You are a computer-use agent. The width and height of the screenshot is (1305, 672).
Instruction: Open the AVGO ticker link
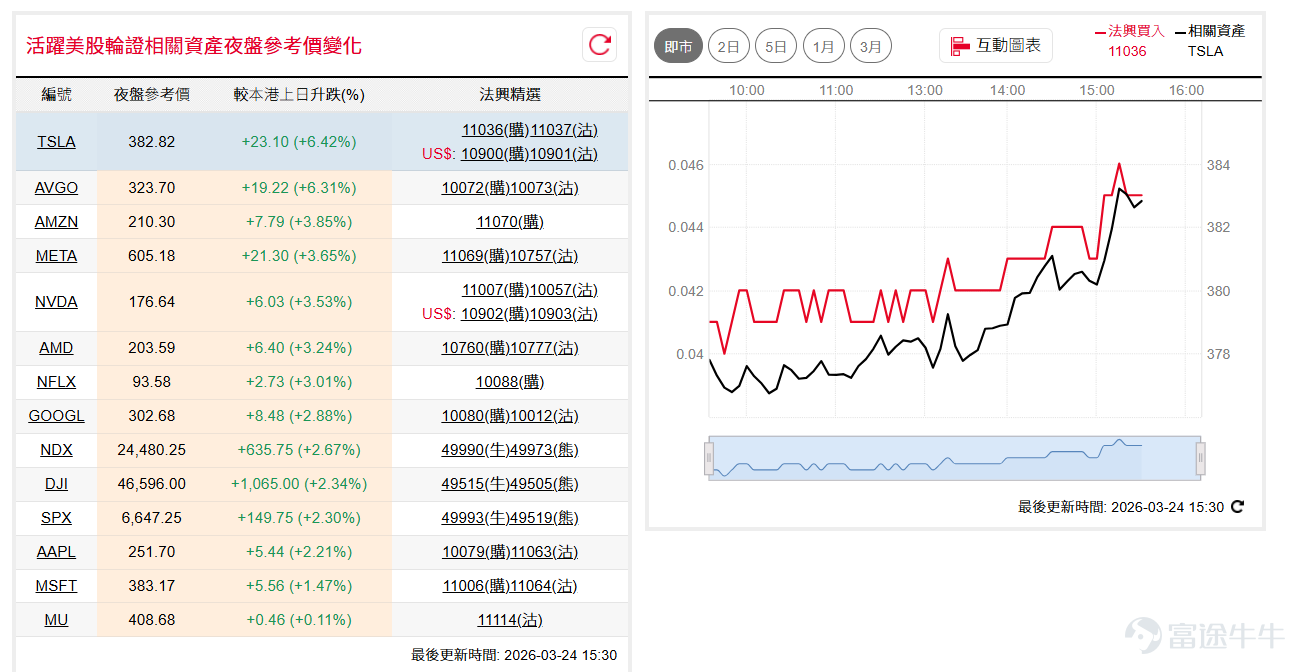pyautogui.click(x=56, y=188)
